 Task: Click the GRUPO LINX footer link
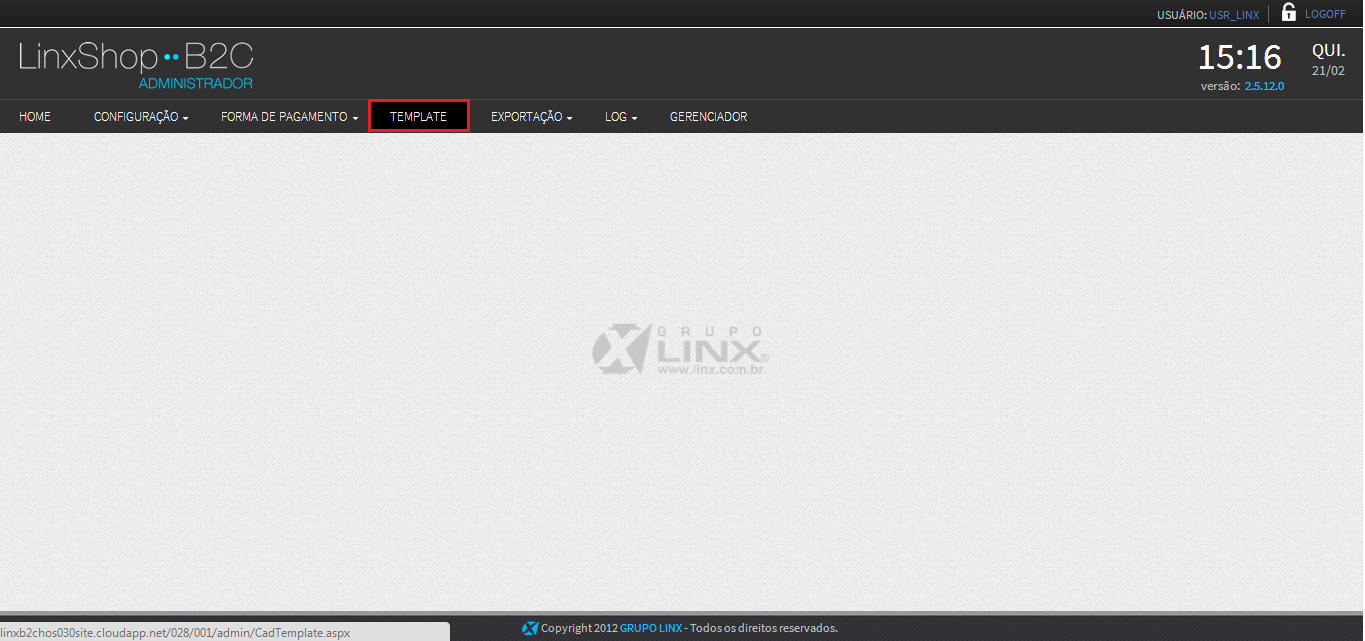point(651,628)
